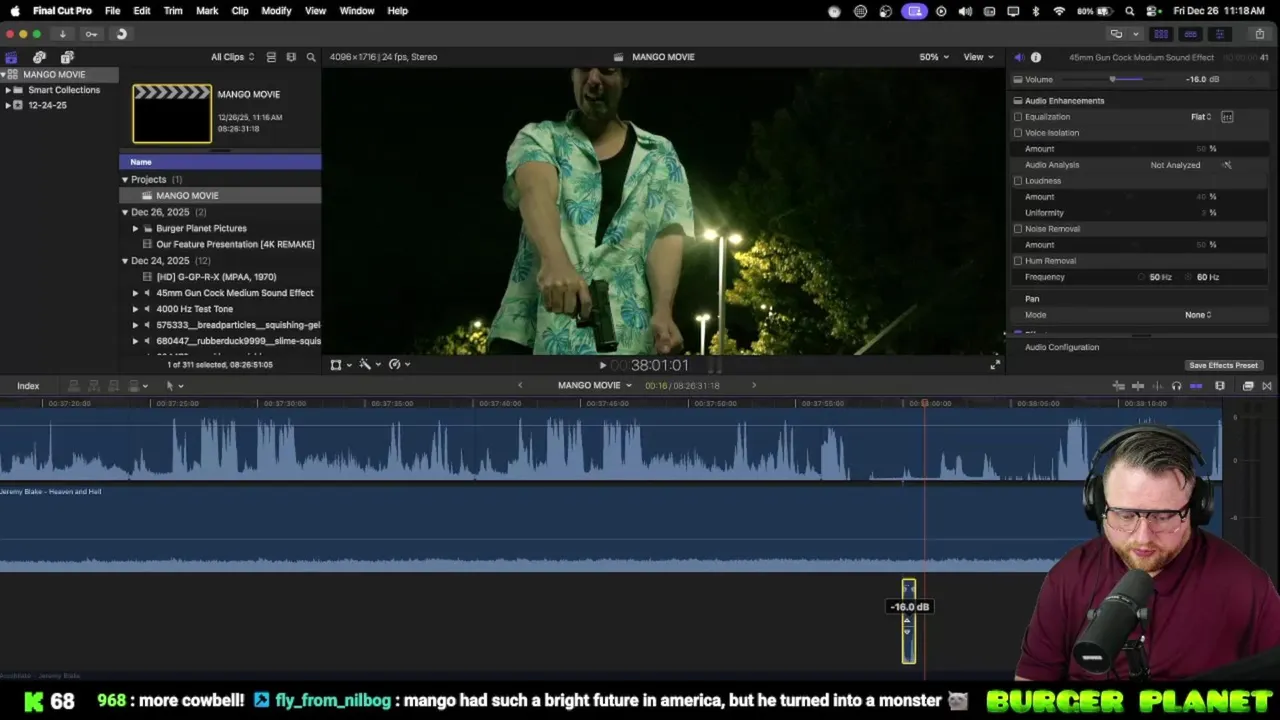Enter fullscreen viewer playback icon
This screenshot has height=720, width=1280.
click(x=994, y=365)
